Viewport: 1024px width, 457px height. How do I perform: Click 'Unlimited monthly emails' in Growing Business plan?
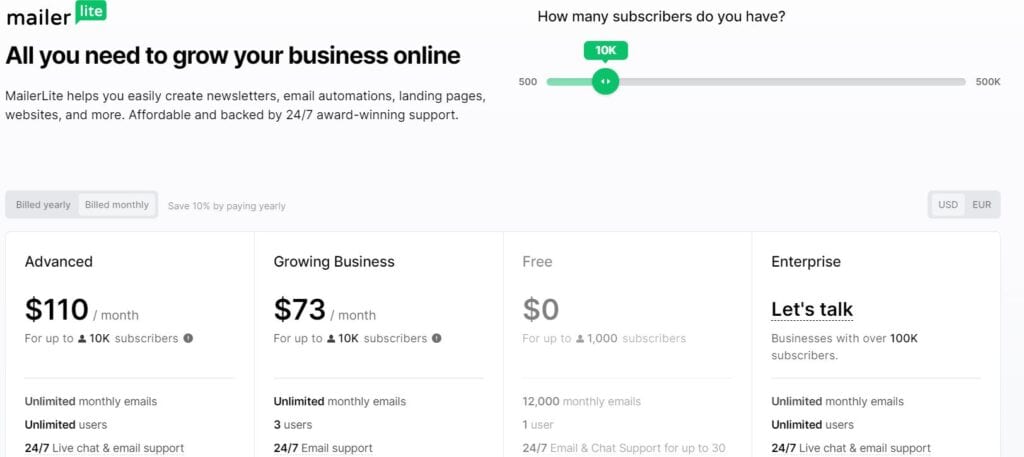pyautogui.click(x=340, y=402)
